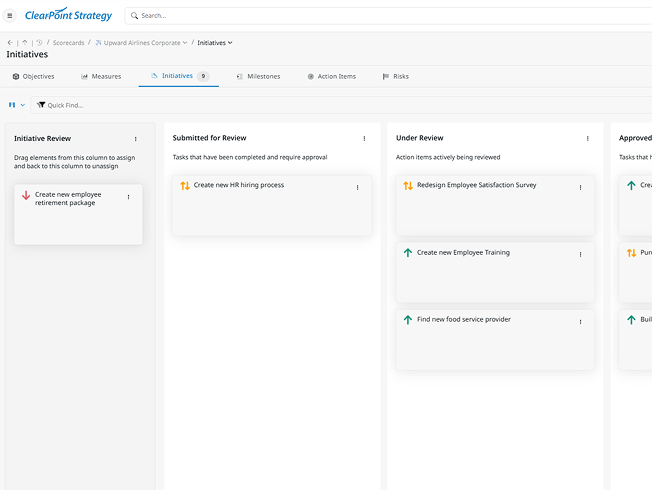Click the top Search box

[388, 16]
